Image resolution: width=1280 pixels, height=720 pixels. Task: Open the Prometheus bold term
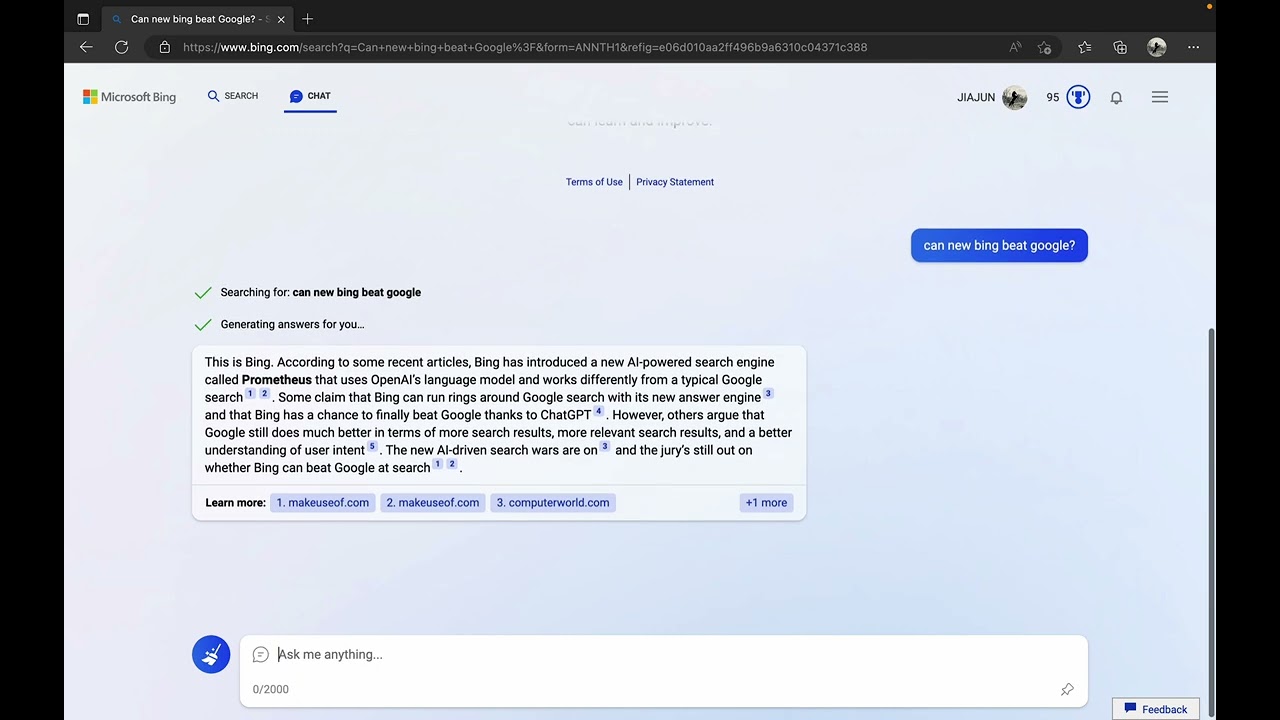point(277,380)
